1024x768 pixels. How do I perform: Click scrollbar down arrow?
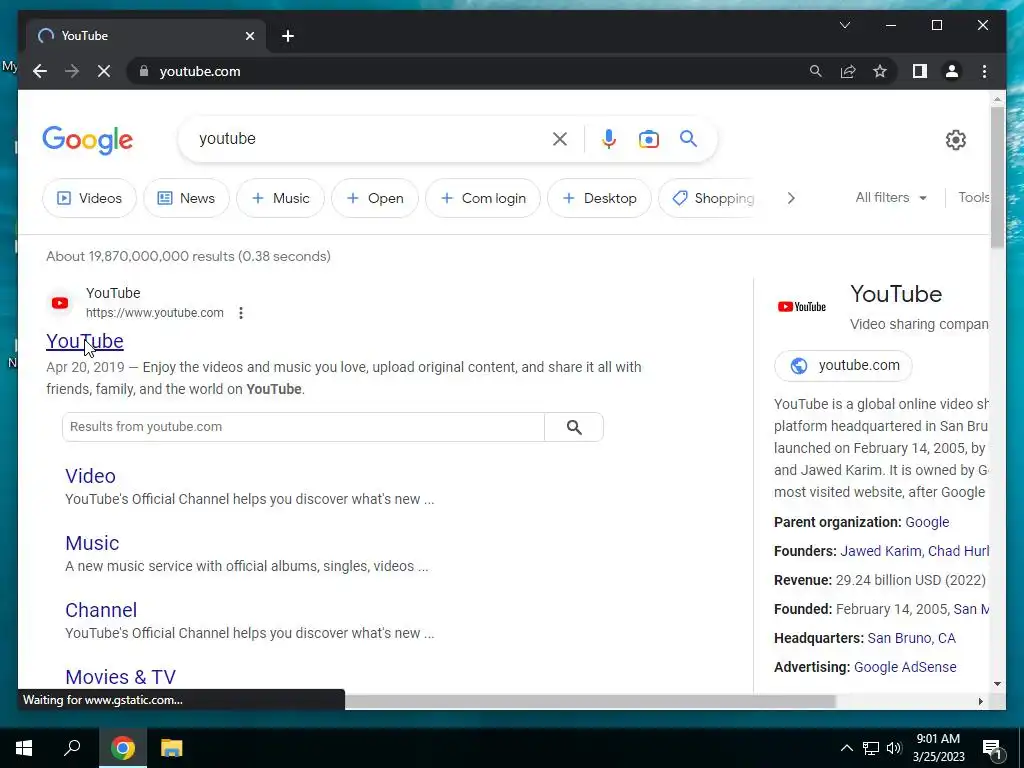pos(997,684)
